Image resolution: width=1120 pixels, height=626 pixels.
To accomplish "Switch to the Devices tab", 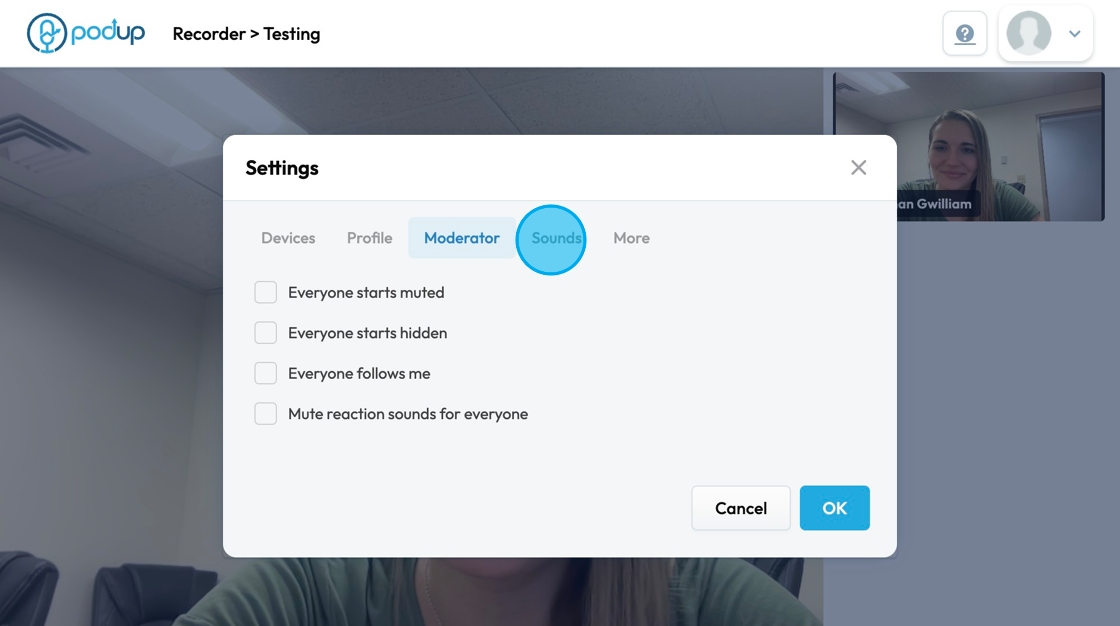I will click(x=288, y=238).
